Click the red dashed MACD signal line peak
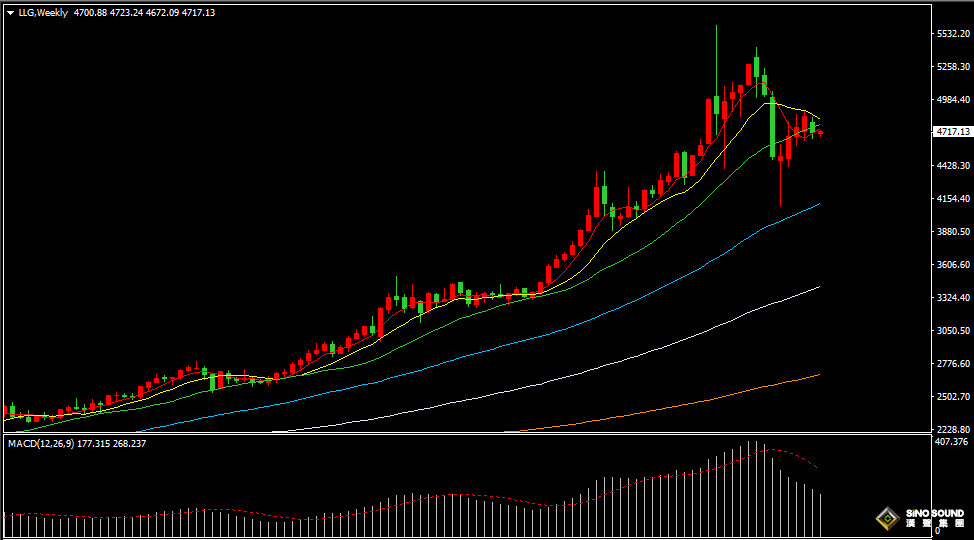Screen dimensions: 974x540 click(765, 450)
